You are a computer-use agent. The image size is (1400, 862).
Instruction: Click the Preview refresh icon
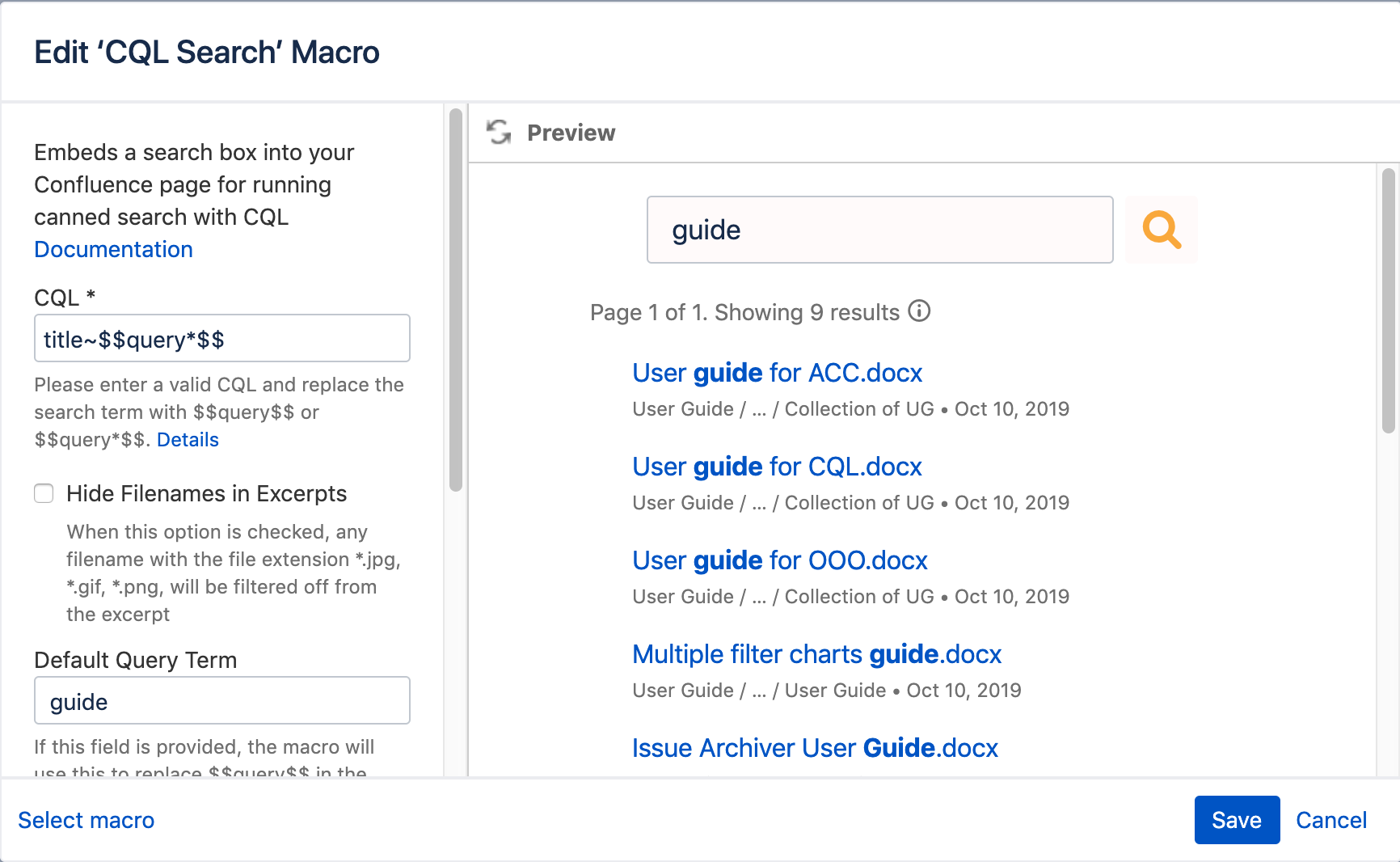tap(499, 132)
